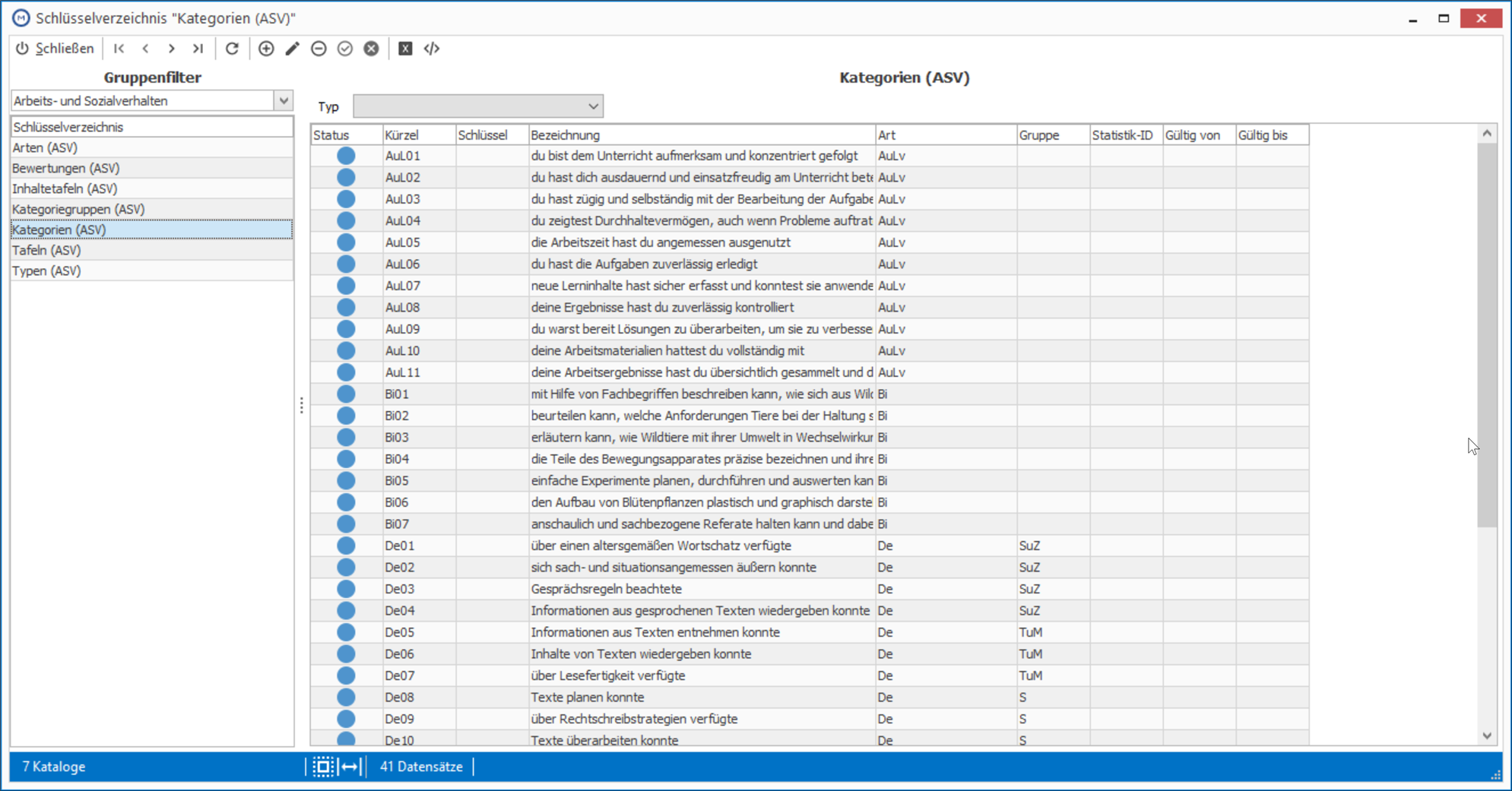
Task: Expand the Typ dropdown
Action: [593, 106]
